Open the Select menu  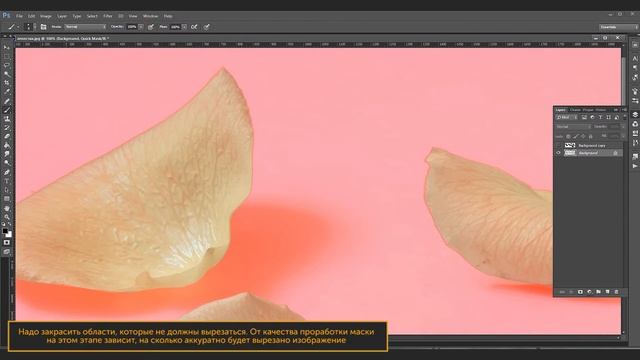click(92, 16)
